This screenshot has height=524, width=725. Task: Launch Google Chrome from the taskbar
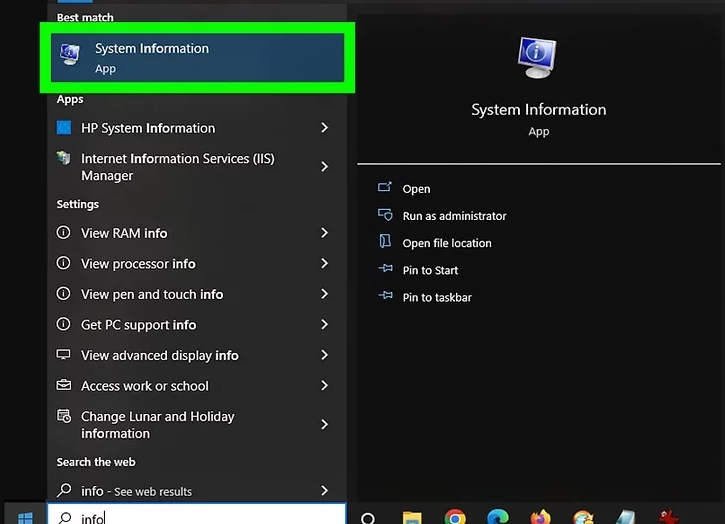tap(455, 517)
